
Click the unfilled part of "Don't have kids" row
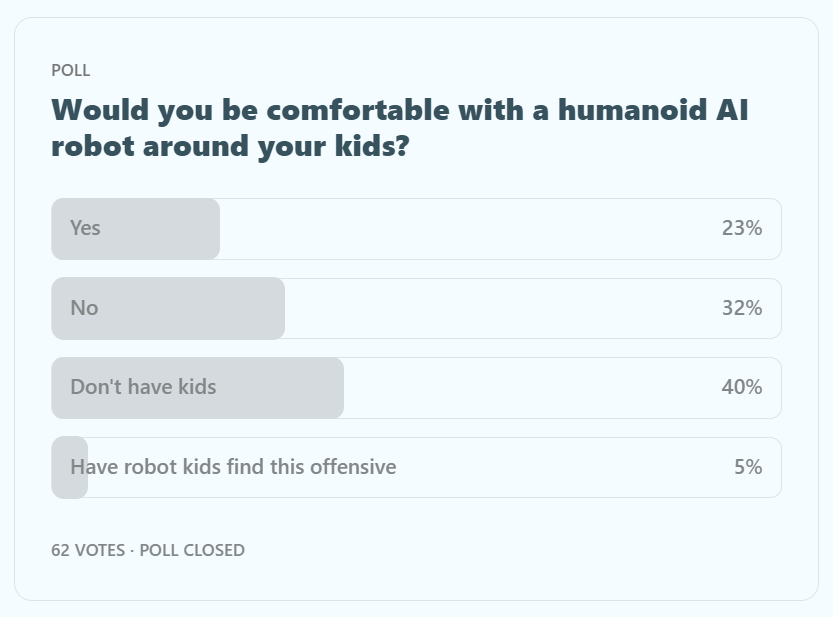pyautogui.click(x=530, y=388)
